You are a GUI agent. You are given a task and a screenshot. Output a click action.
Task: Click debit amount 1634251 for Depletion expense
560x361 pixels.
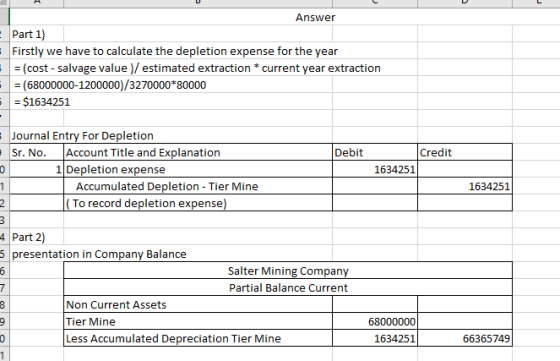coord(375,169)
